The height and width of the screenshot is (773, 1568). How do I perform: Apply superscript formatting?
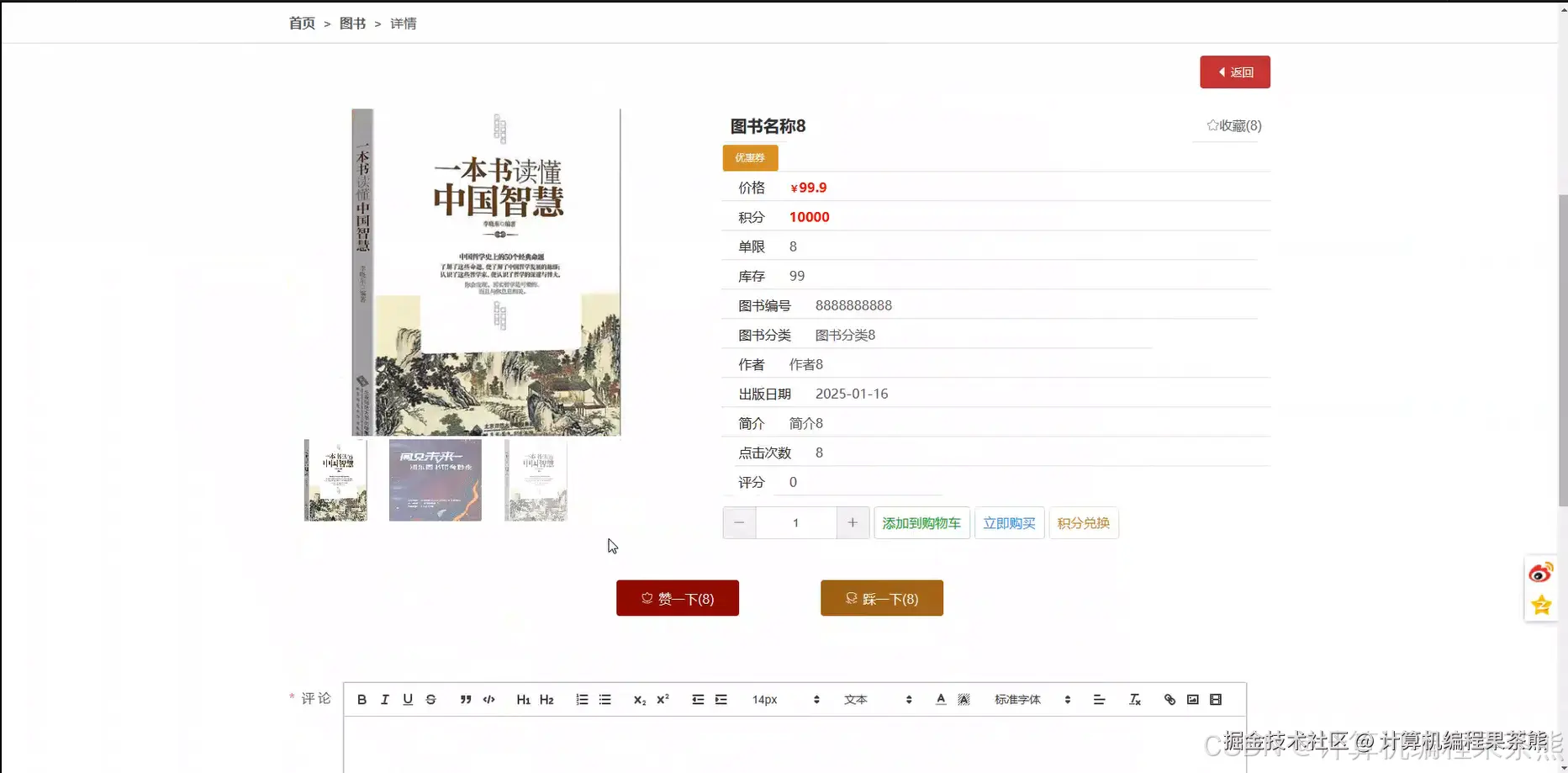tap(663, 699)
